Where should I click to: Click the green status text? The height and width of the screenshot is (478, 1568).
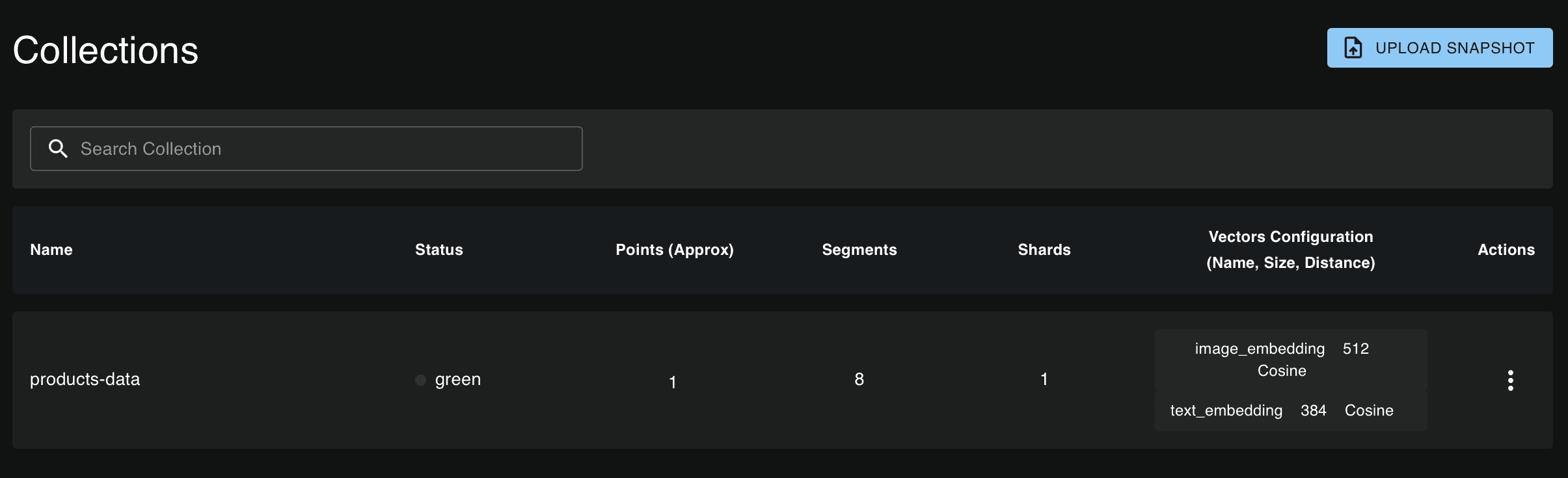[x=458, y=379]
